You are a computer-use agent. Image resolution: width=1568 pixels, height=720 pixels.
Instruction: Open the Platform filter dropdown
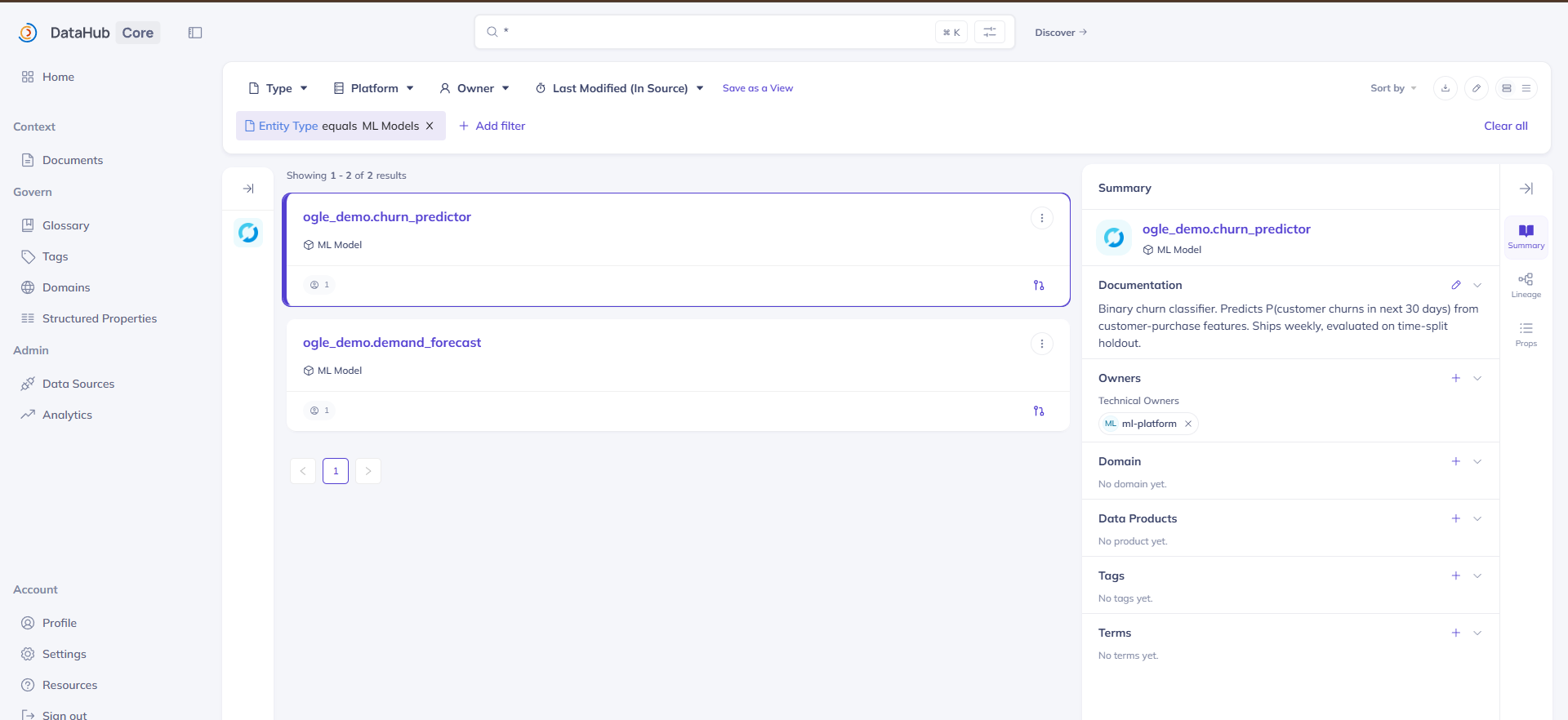coord(374,88)
